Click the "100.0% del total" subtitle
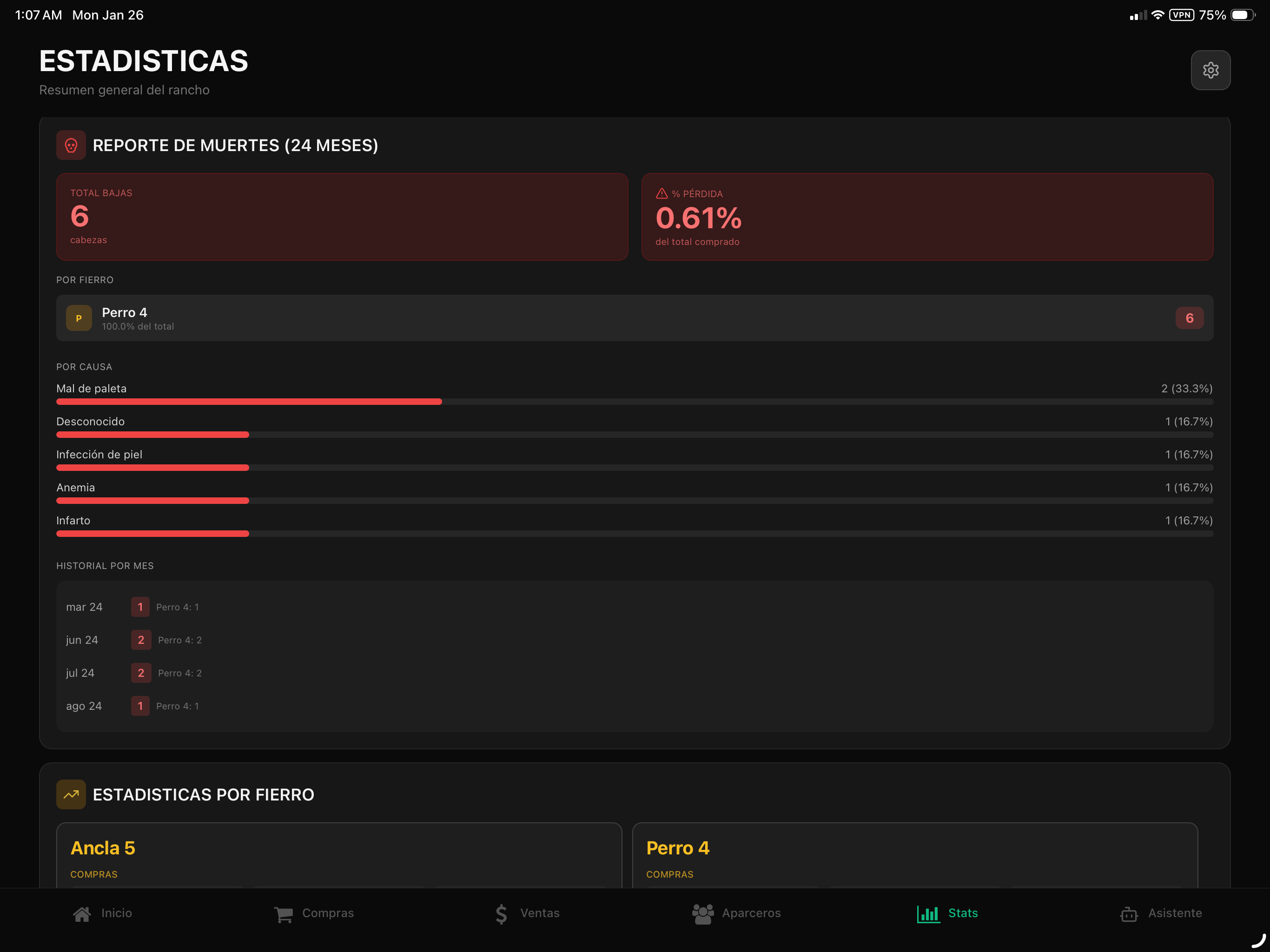The height and width of the screenshot is (952, 1270). 138,326
